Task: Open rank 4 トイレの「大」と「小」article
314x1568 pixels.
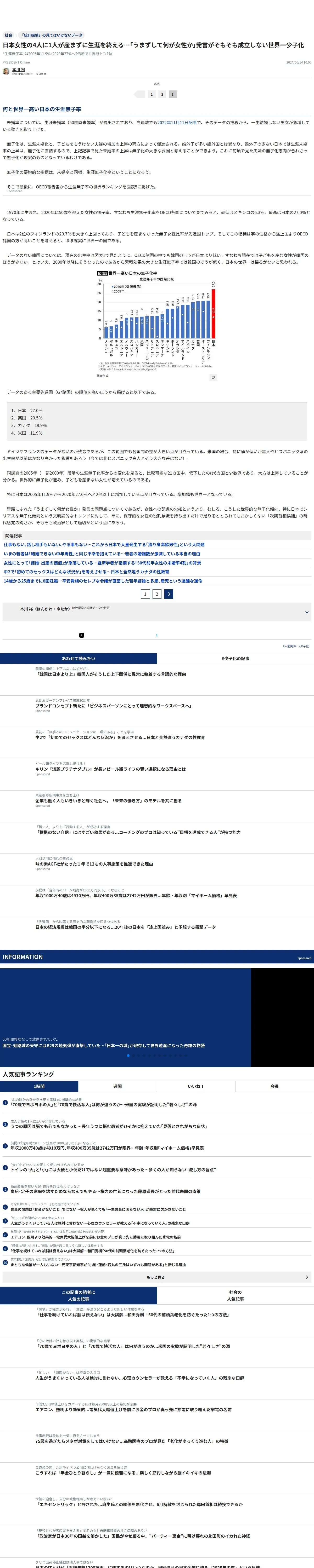Action: [x=113, y=1170]
